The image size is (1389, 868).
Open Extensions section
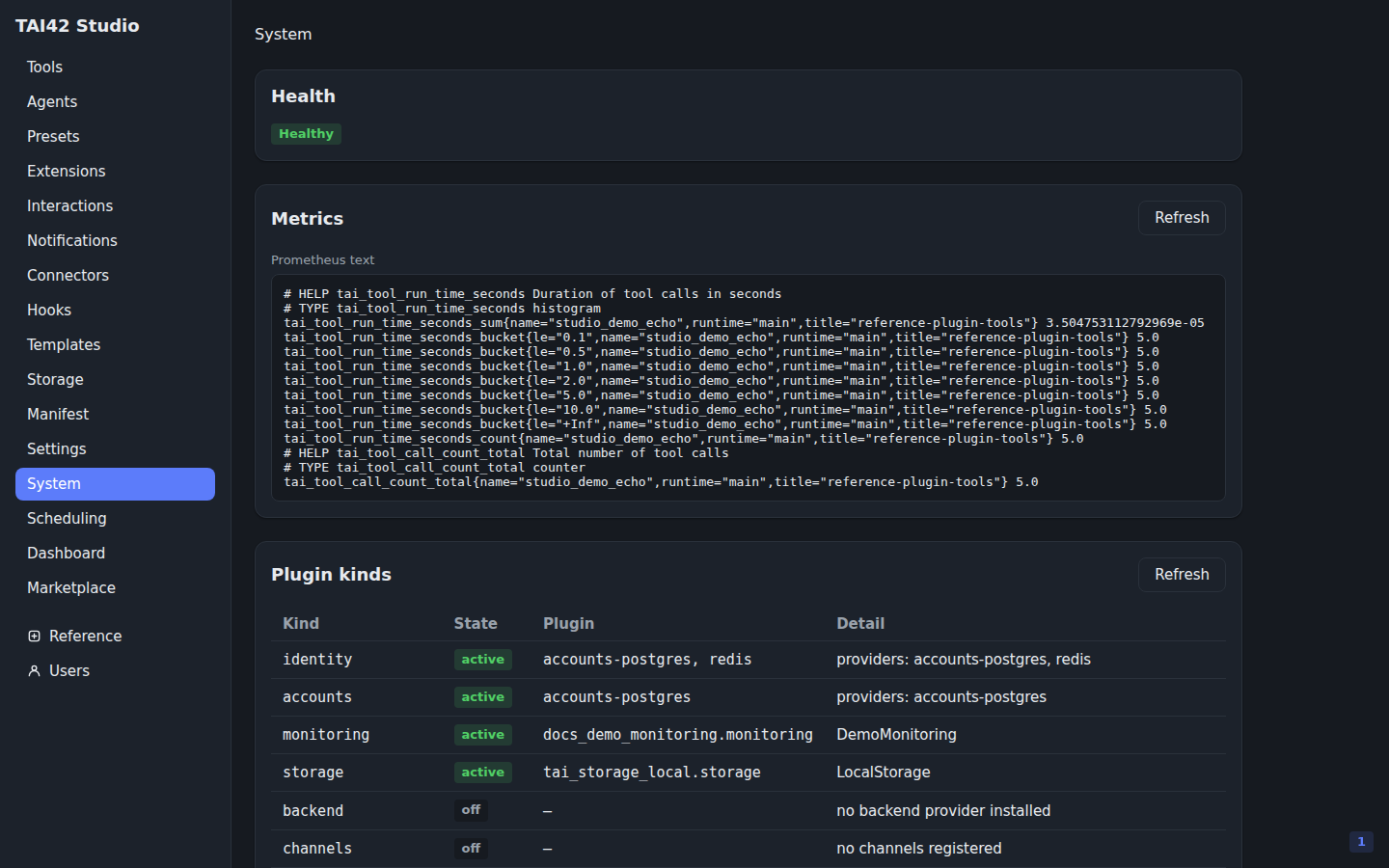pyautogui.click(x=115, y=172)
